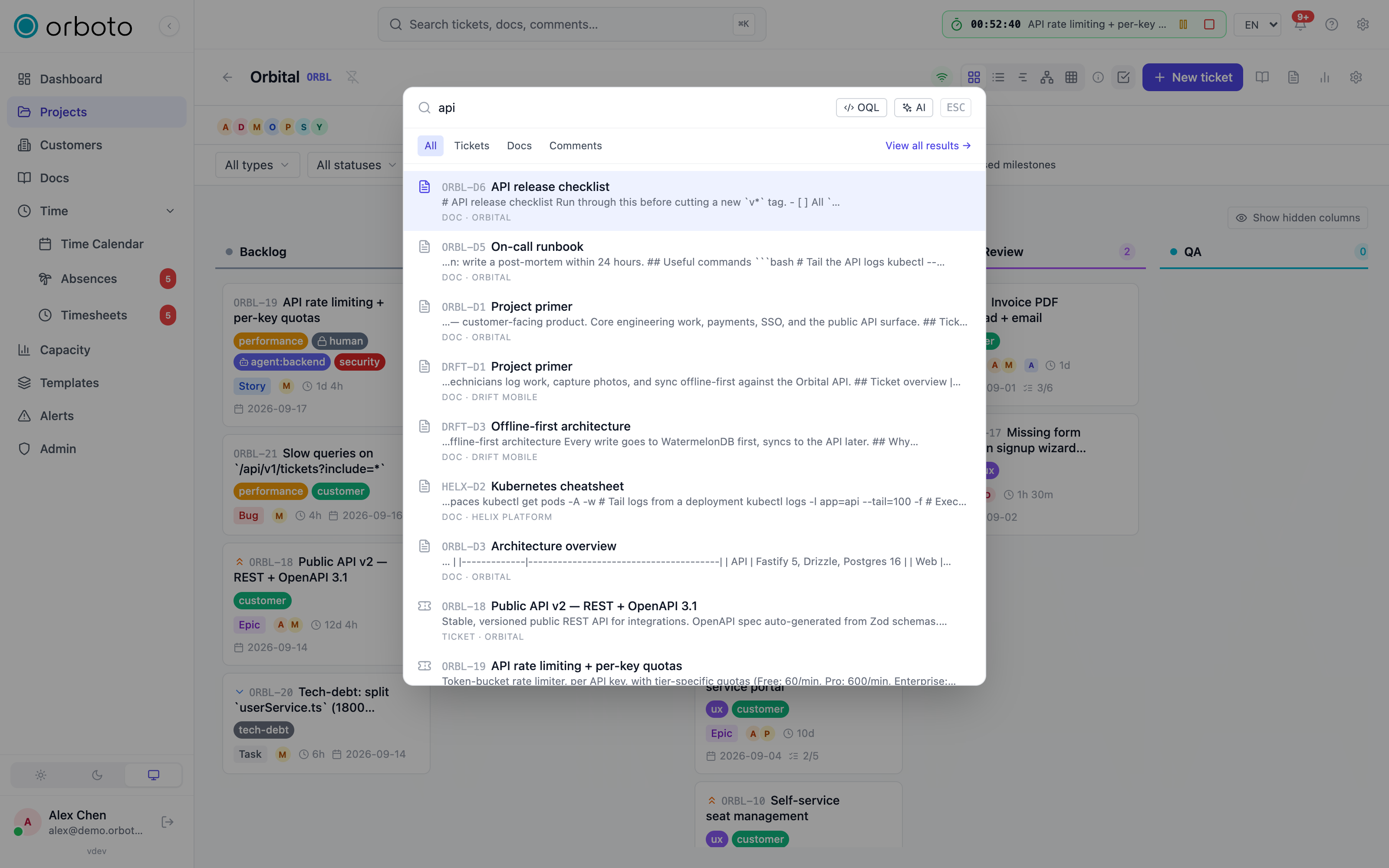Toggle the checkbox select mode icon
The height and width of the screenshot is (868, 1389).
[1123, 77]
